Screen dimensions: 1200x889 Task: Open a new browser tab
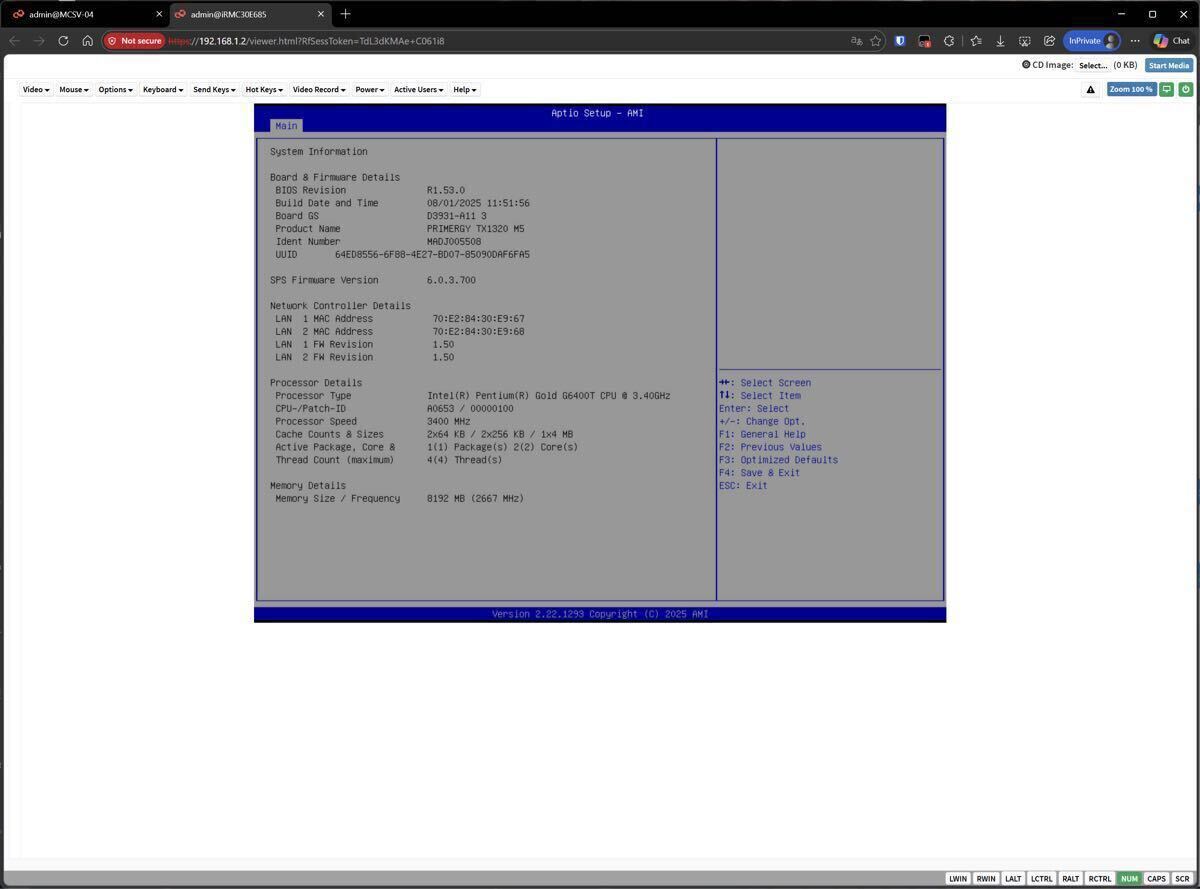(345, 14)
